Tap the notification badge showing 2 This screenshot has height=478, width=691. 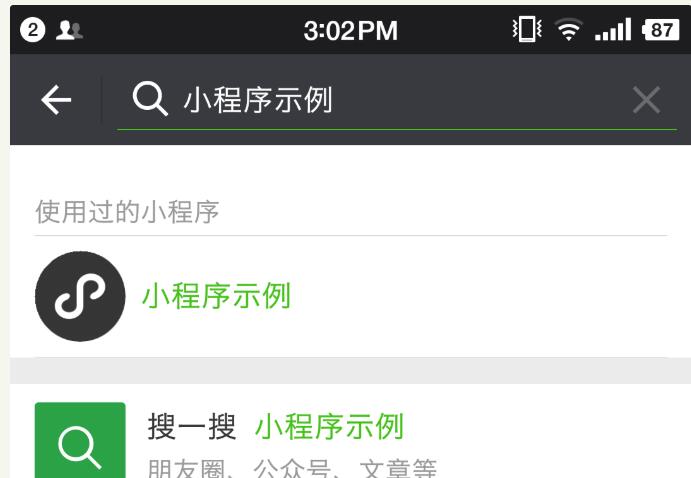33,30
